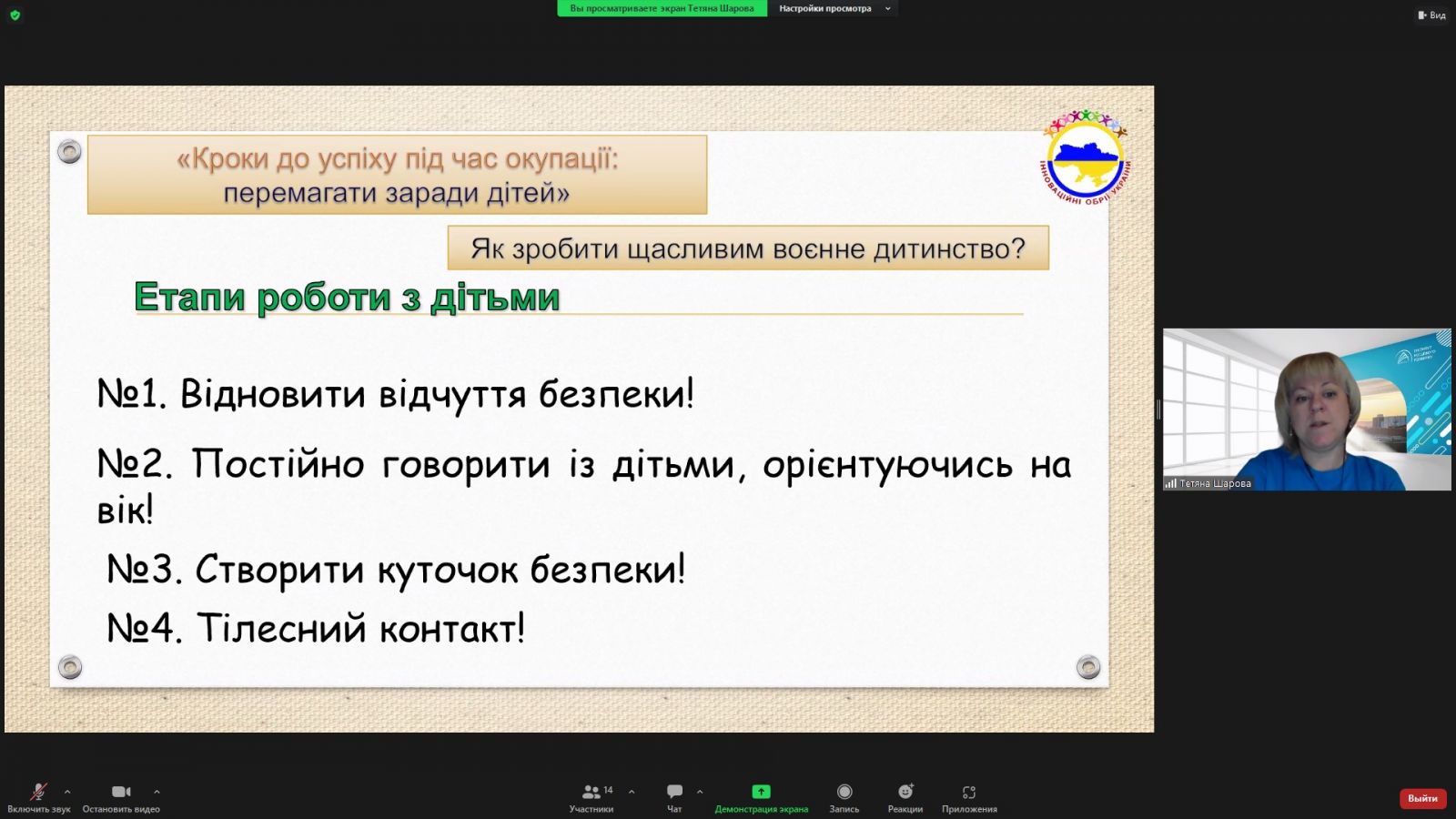
Task: Leave the meeting via the red Выйти button
Action: [x=1422, y=798]
